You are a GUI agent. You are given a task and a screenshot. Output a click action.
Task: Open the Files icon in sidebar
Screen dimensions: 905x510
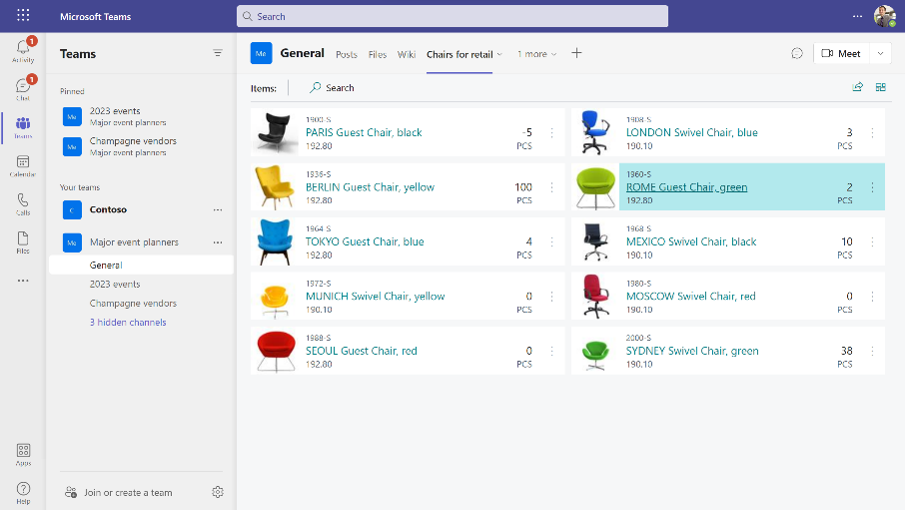point(22,242)
